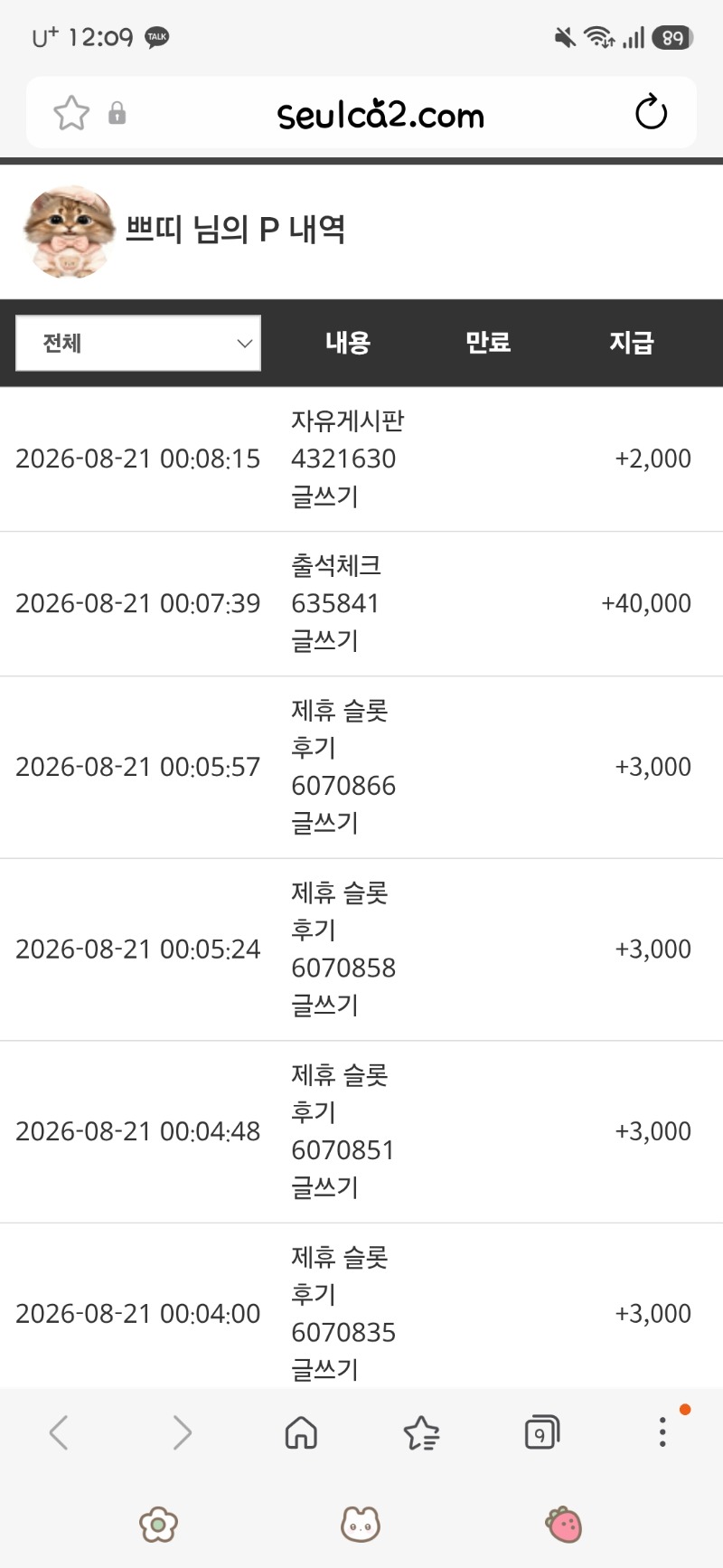Image resolution: width=723 pixels, height=1568 pixels.
Task: Tap the flower icon in bottom bar
Action: (158, 1525)
